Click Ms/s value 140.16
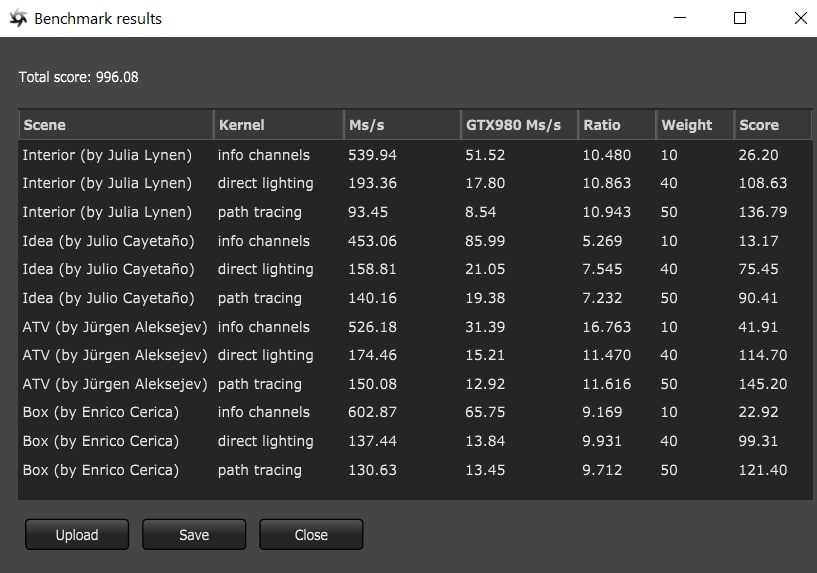The image size is (817, 573). [372, 298]
